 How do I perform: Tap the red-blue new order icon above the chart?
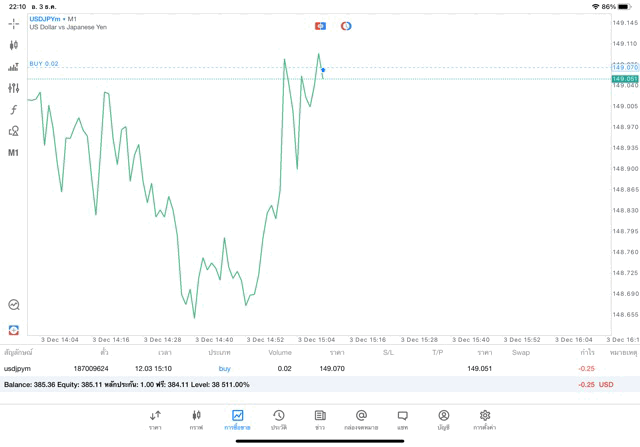point(320,26)
